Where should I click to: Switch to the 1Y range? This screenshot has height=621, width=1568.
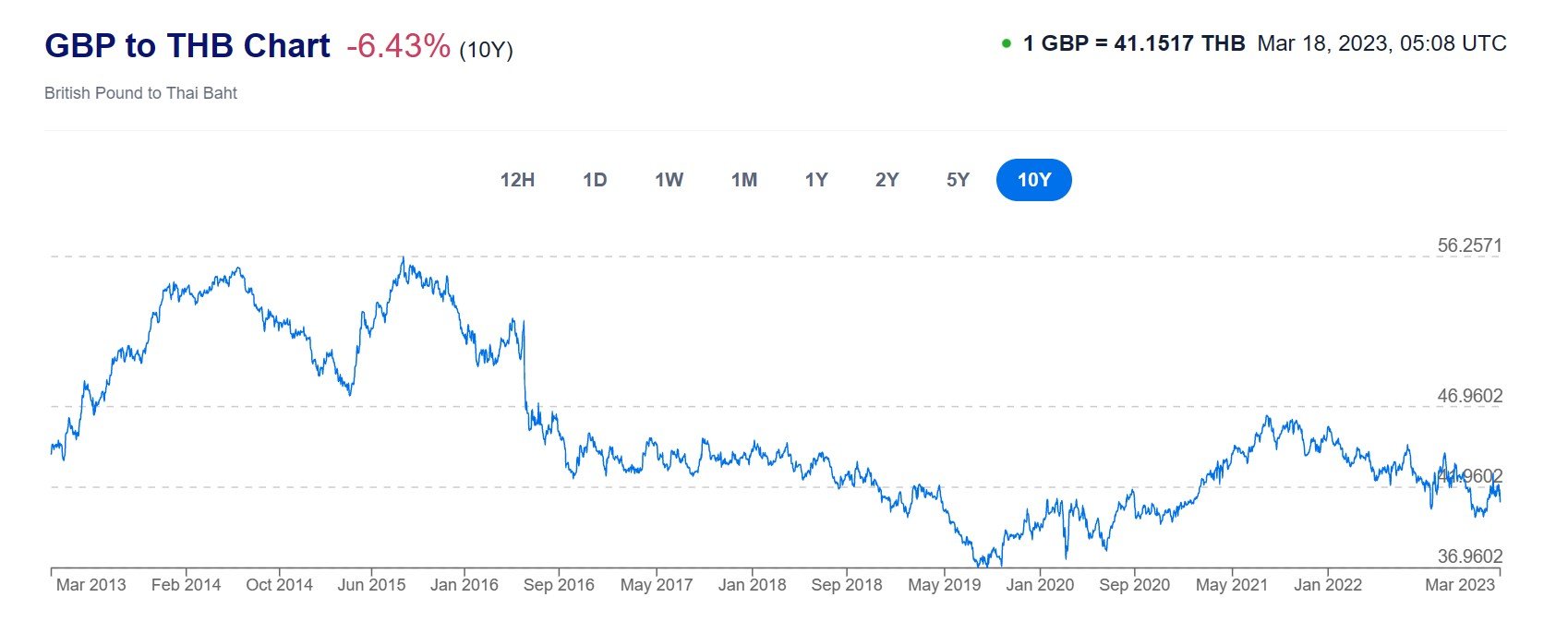coord(816,180)
